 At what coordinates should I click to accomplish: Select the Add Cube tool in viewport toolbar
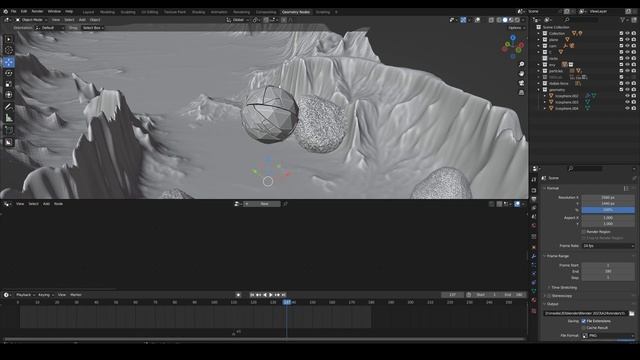pyautogui.click(x=9, y=130)
